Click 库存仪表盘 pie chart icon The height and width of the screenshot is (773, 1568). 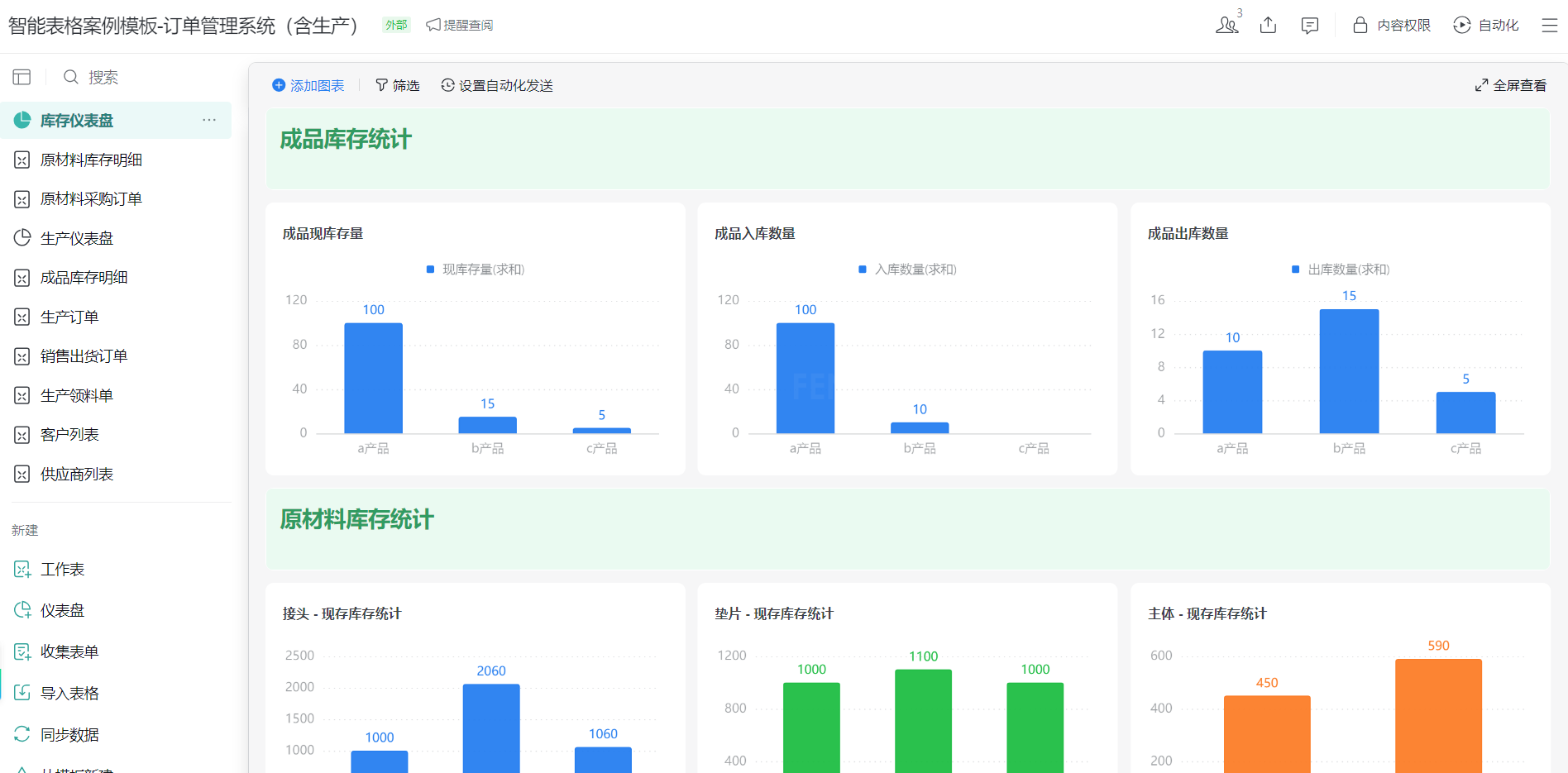point(22,120)
